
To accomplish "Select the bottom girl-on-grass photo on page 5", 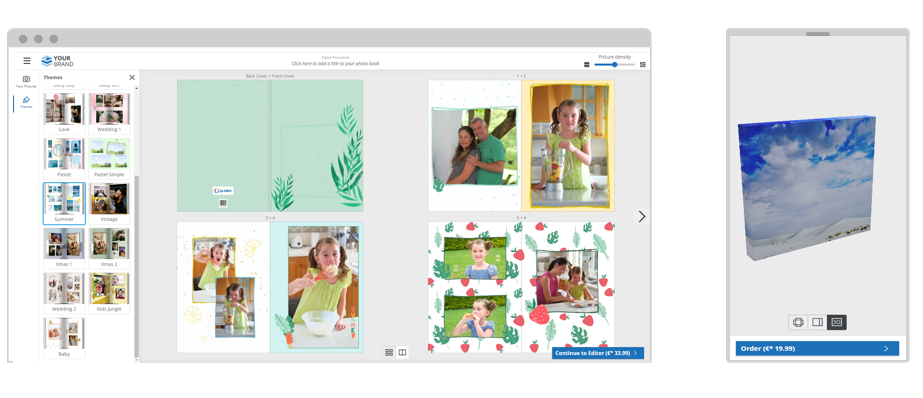I will [475, 316].
